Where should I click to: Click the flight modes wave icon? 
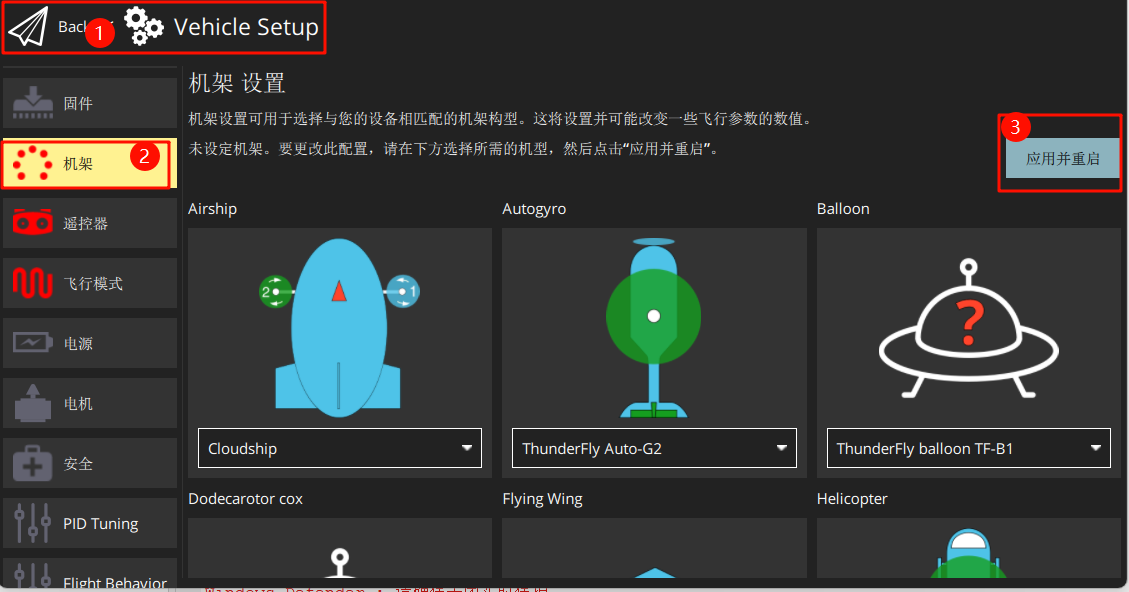(32, 284)
